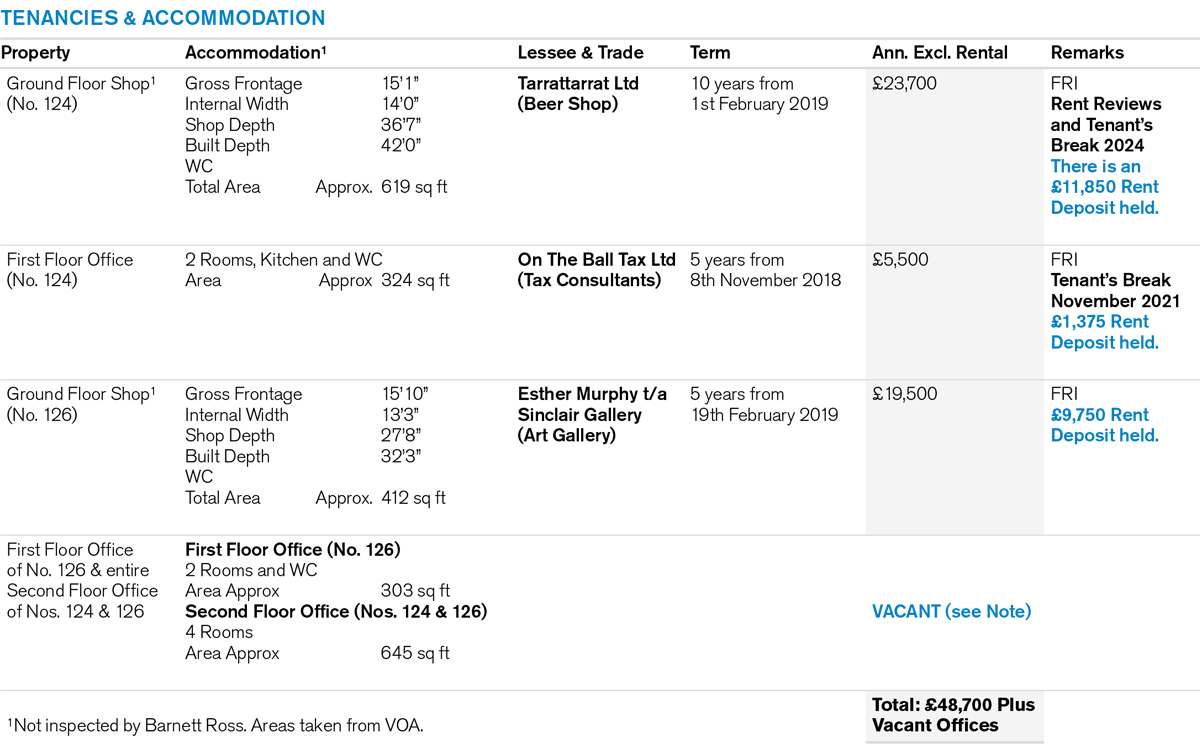
Task: Select On The Ball Tax Ltd
Action: pos(596,260)
